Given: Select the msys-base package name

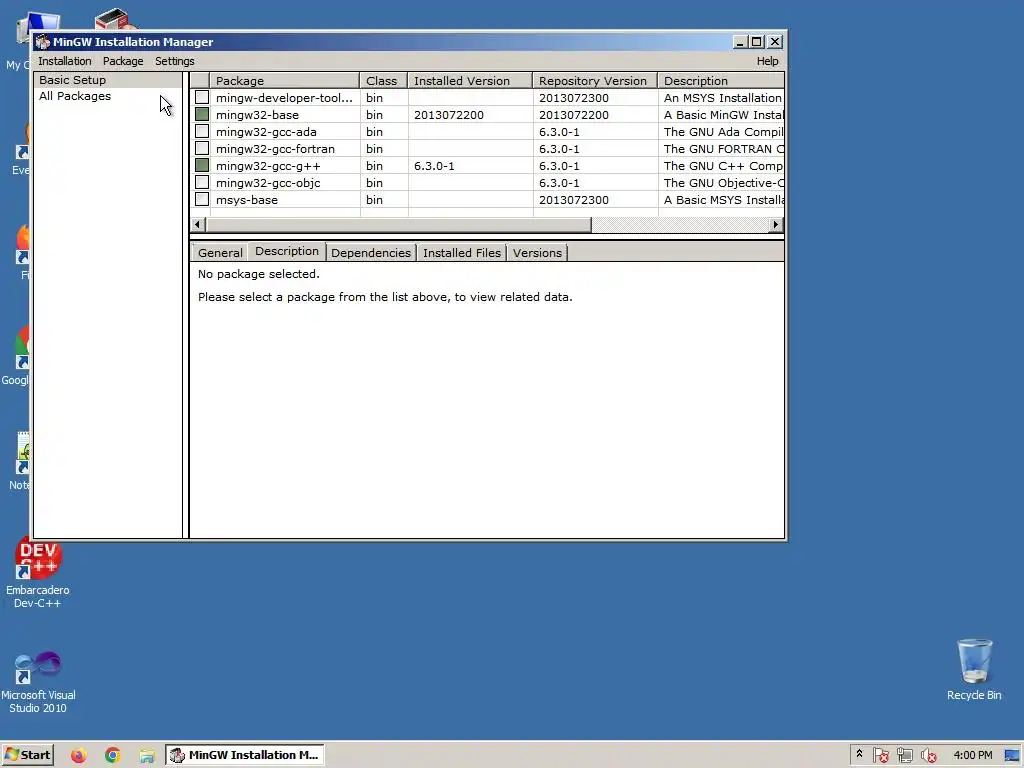Looking at the screenshot, I should (247, 200).
